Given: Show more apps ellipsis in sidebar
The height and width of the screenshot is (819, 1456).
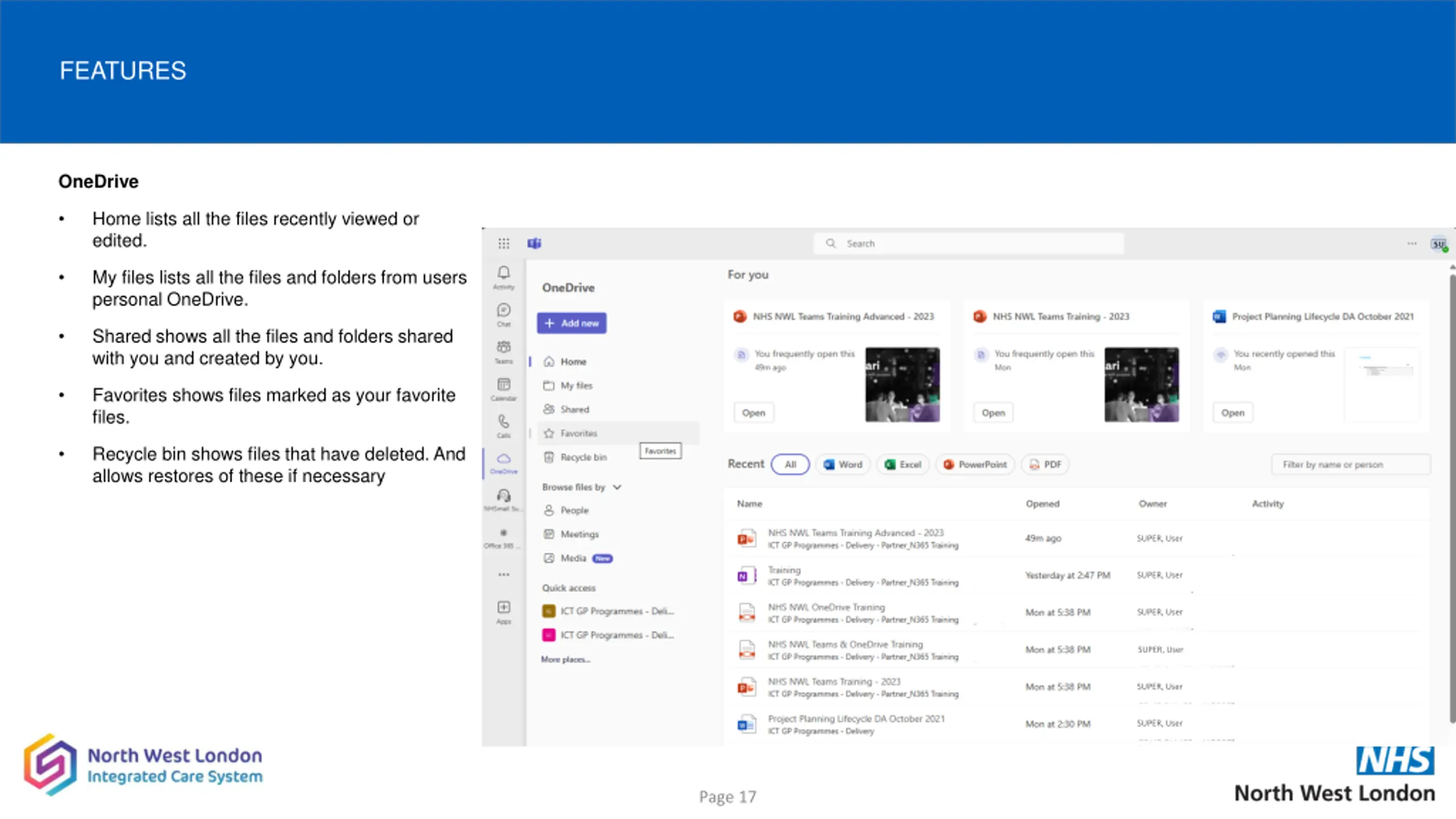Looking at the screenshot, I should click(x=503, y=574).
